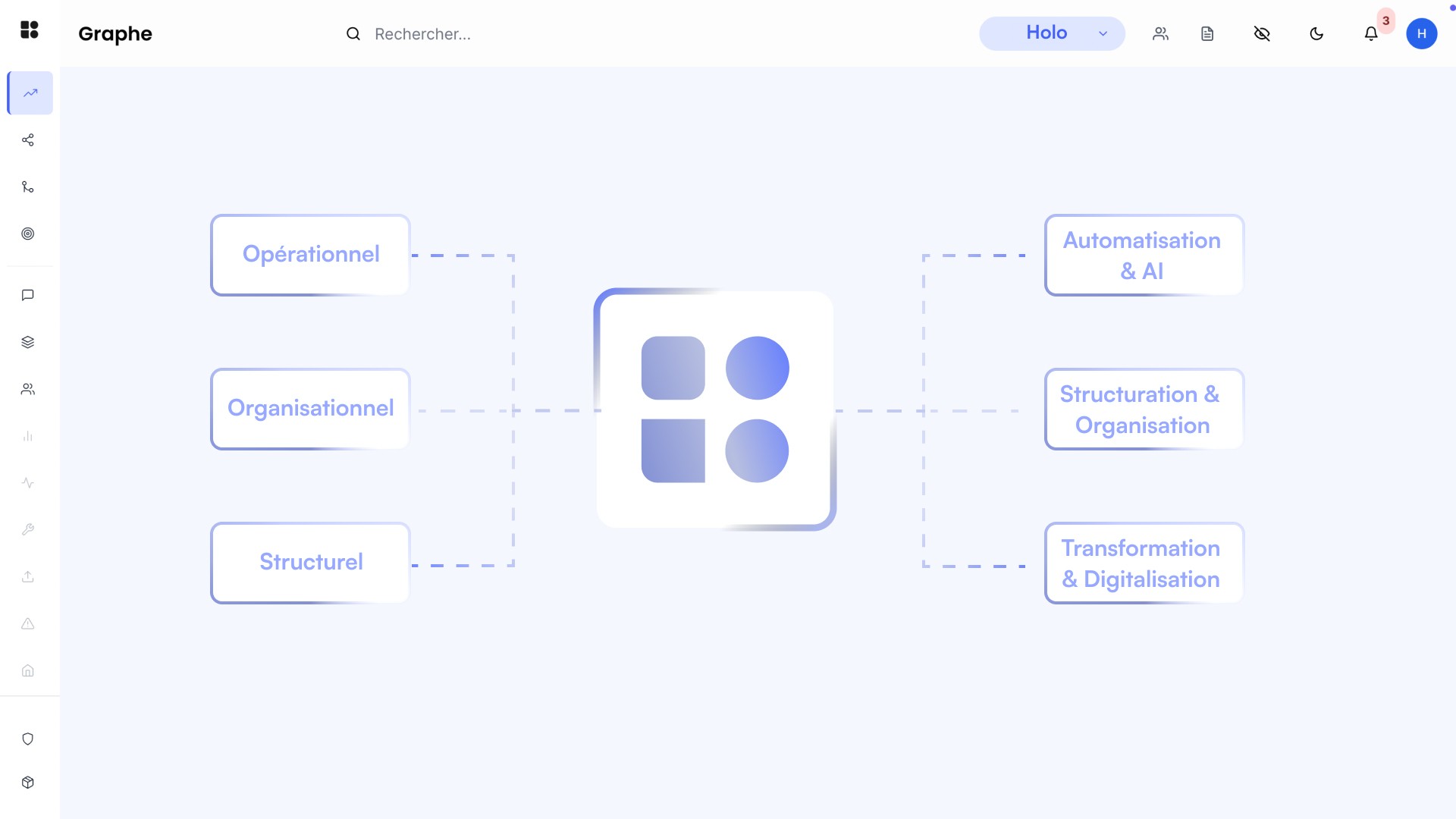Viewport: 1456px width, 819px height.
Task: Open the team members icon in header
Action: 1160,33
